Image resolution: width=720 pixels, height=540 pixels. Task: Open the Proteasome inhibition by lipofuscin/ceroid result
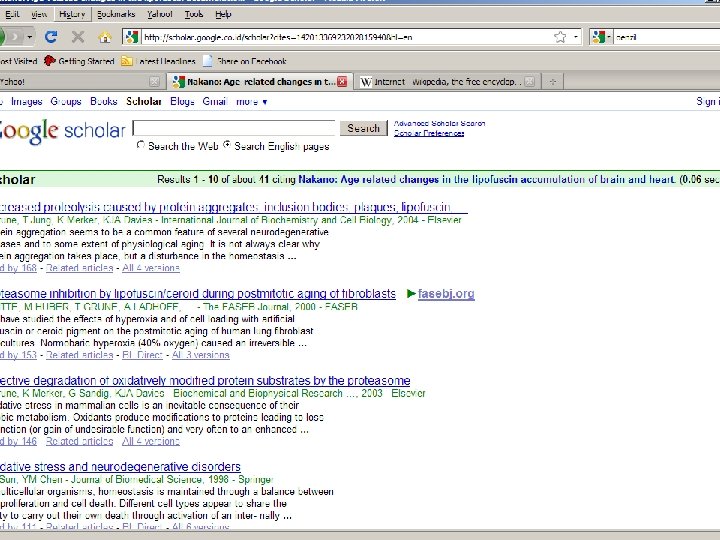pos(197,294)
